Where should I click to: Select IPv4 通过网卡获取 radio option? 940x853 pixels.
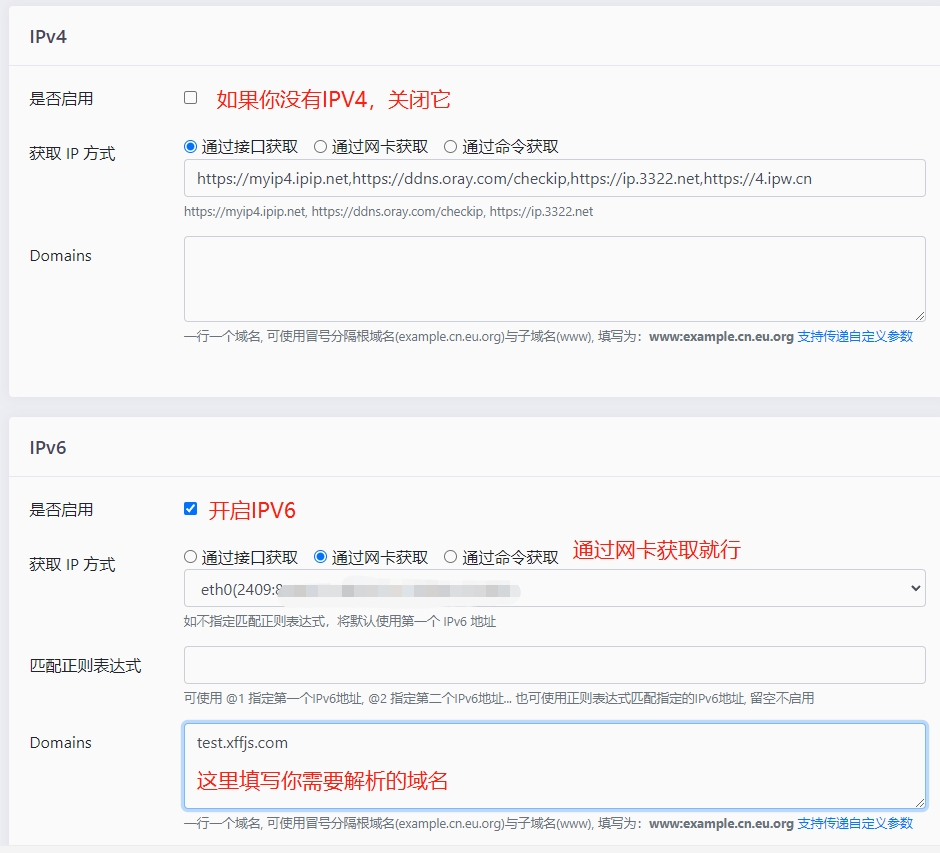pyautogui.click(x=320, y=147)
